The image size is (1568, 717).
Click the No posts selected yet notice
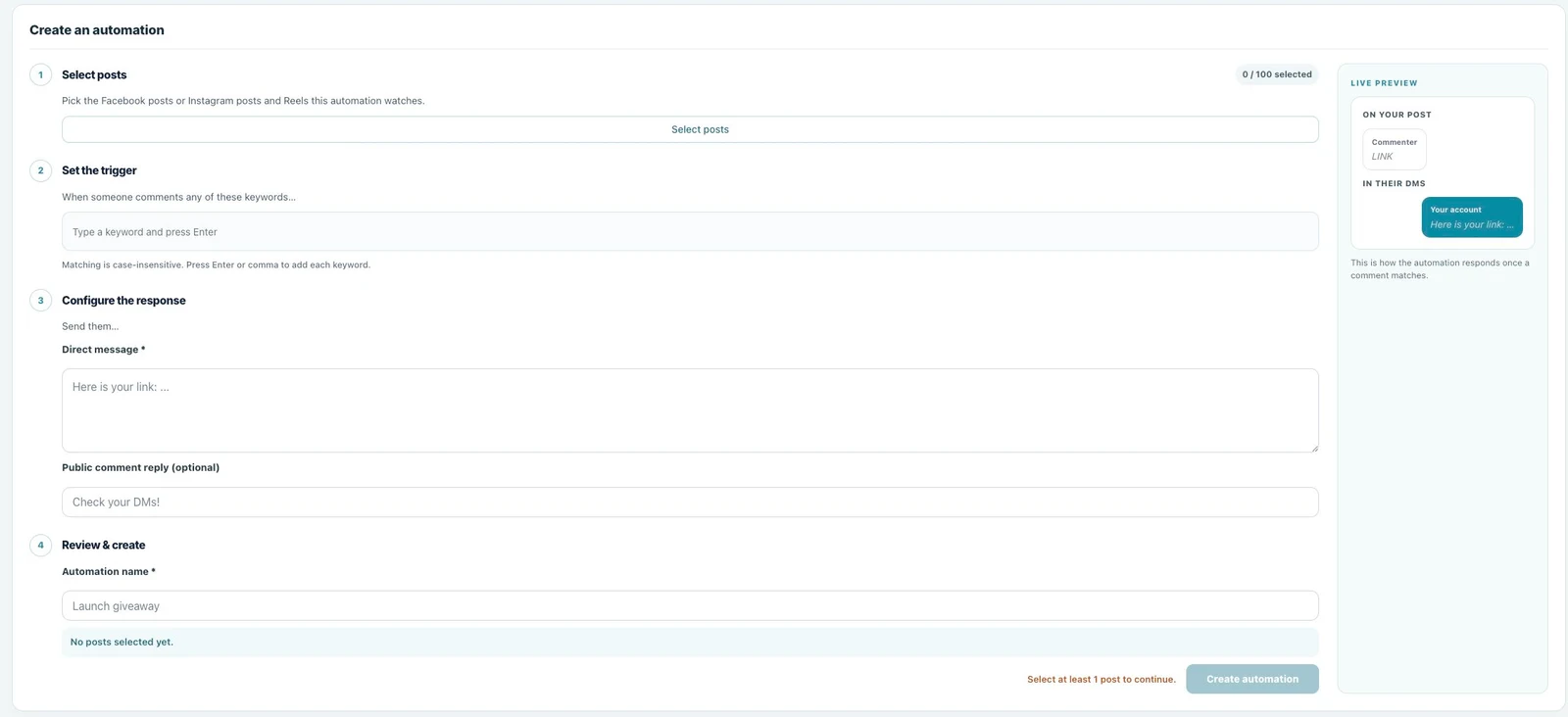[690, 643]
